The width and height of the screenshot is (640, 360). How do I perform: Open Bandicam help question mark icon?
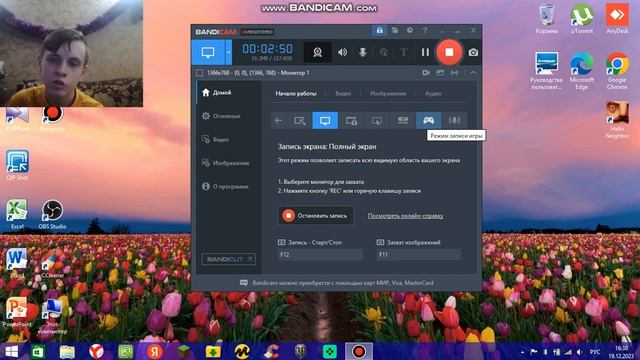click(x=425, y=31)
